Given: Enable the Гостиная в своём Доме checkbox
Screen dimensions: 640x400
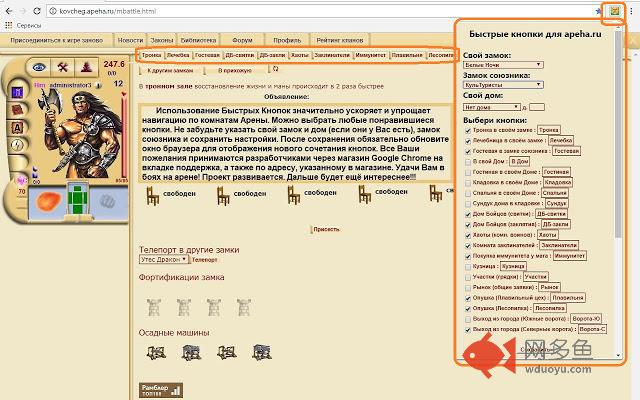Looking at the screenshot, I should click(x=468, y=173).
